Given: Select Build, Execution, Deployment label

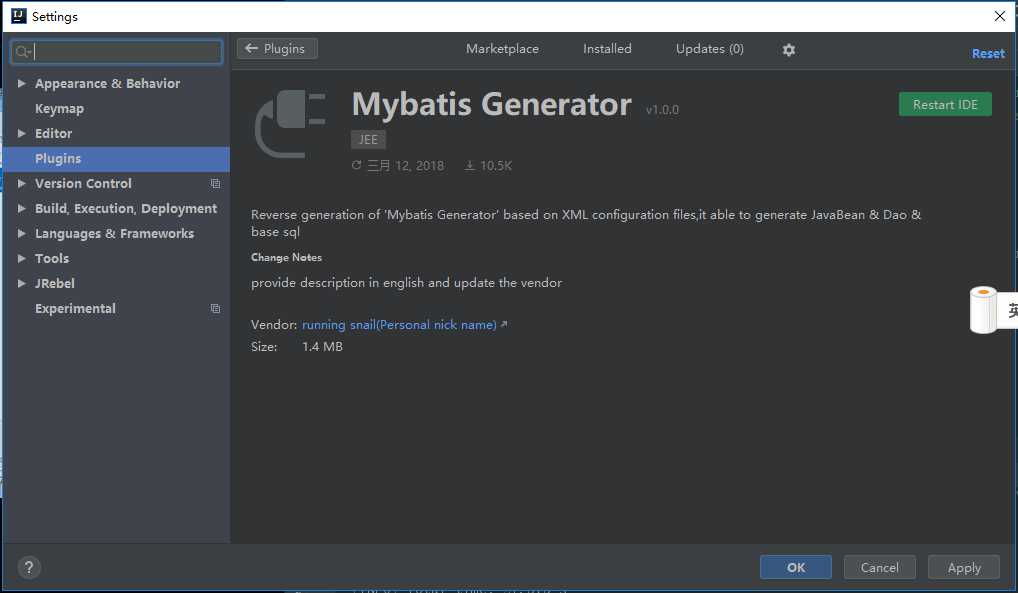Looking at the screenshot, I should point(126,208).
